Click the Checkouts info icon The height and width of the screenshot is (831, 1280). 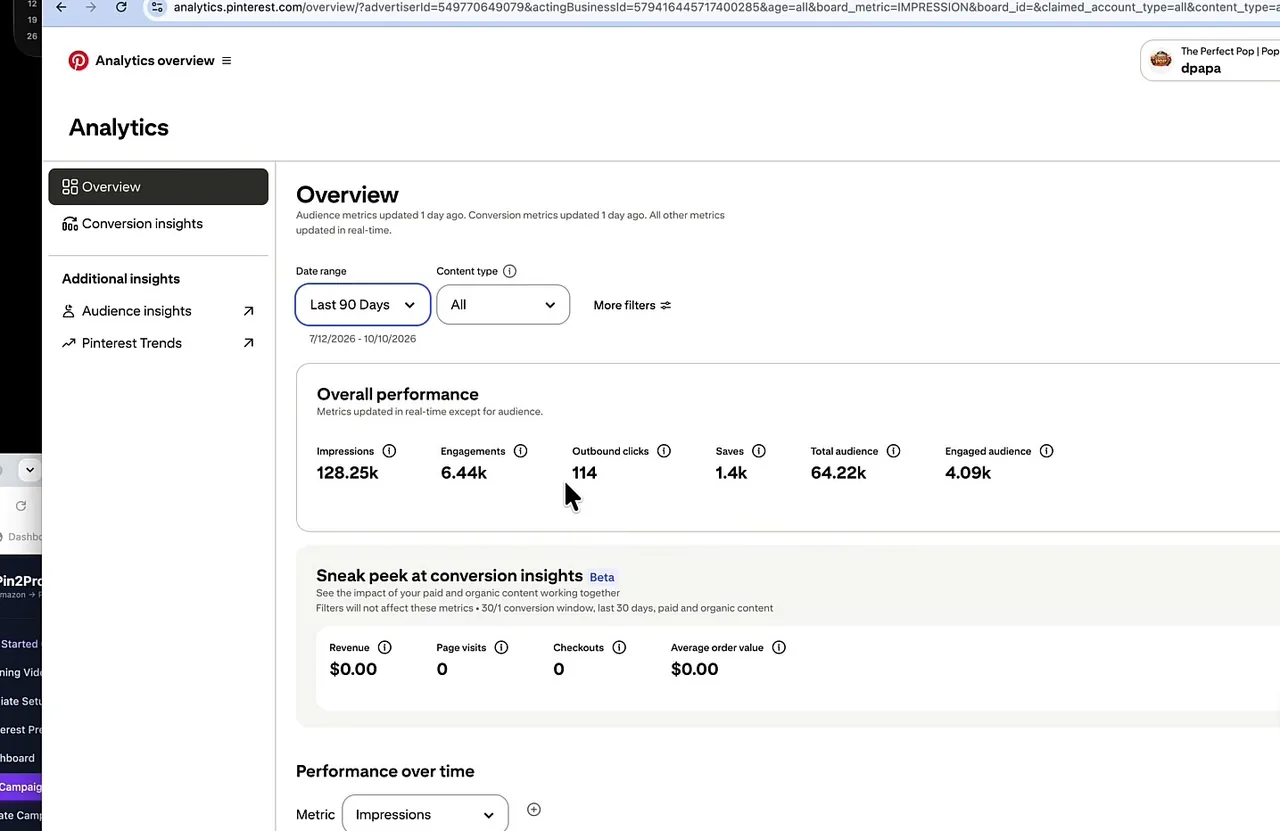[x=619, y=648]
